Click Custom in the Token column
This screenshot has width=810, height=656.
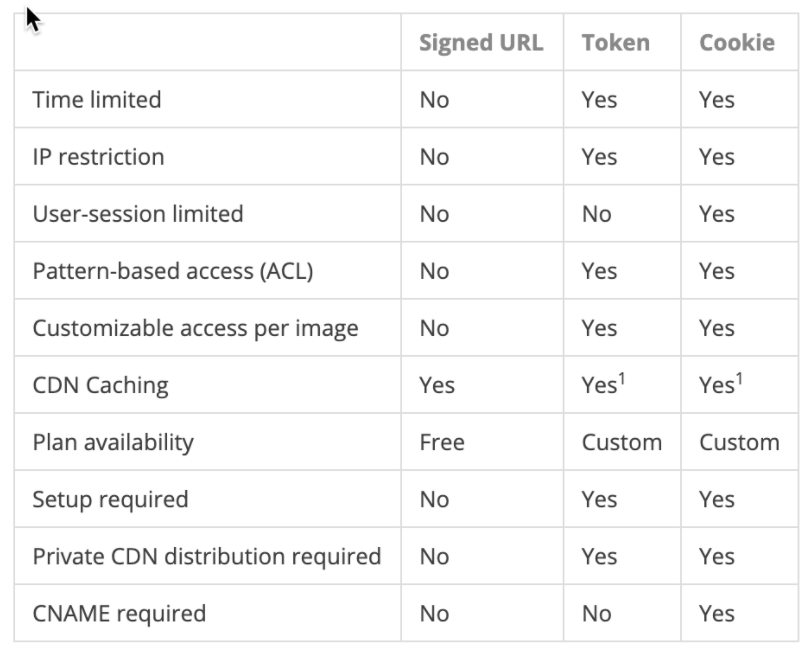click(x=621, y=442)
